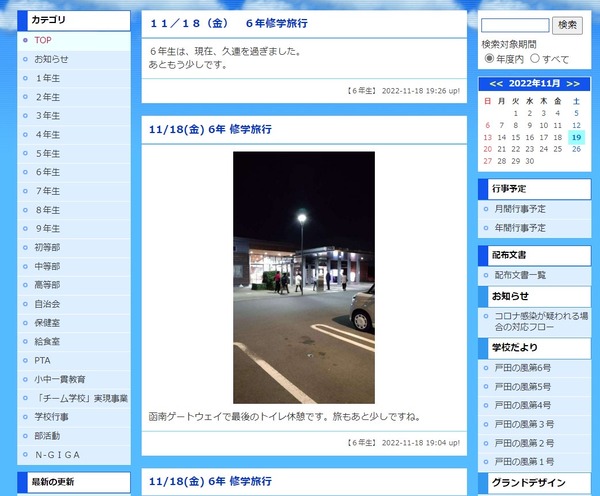Select calendar date 15
Viewport: 600px width, 496px height.
click(x=516, y=137)
